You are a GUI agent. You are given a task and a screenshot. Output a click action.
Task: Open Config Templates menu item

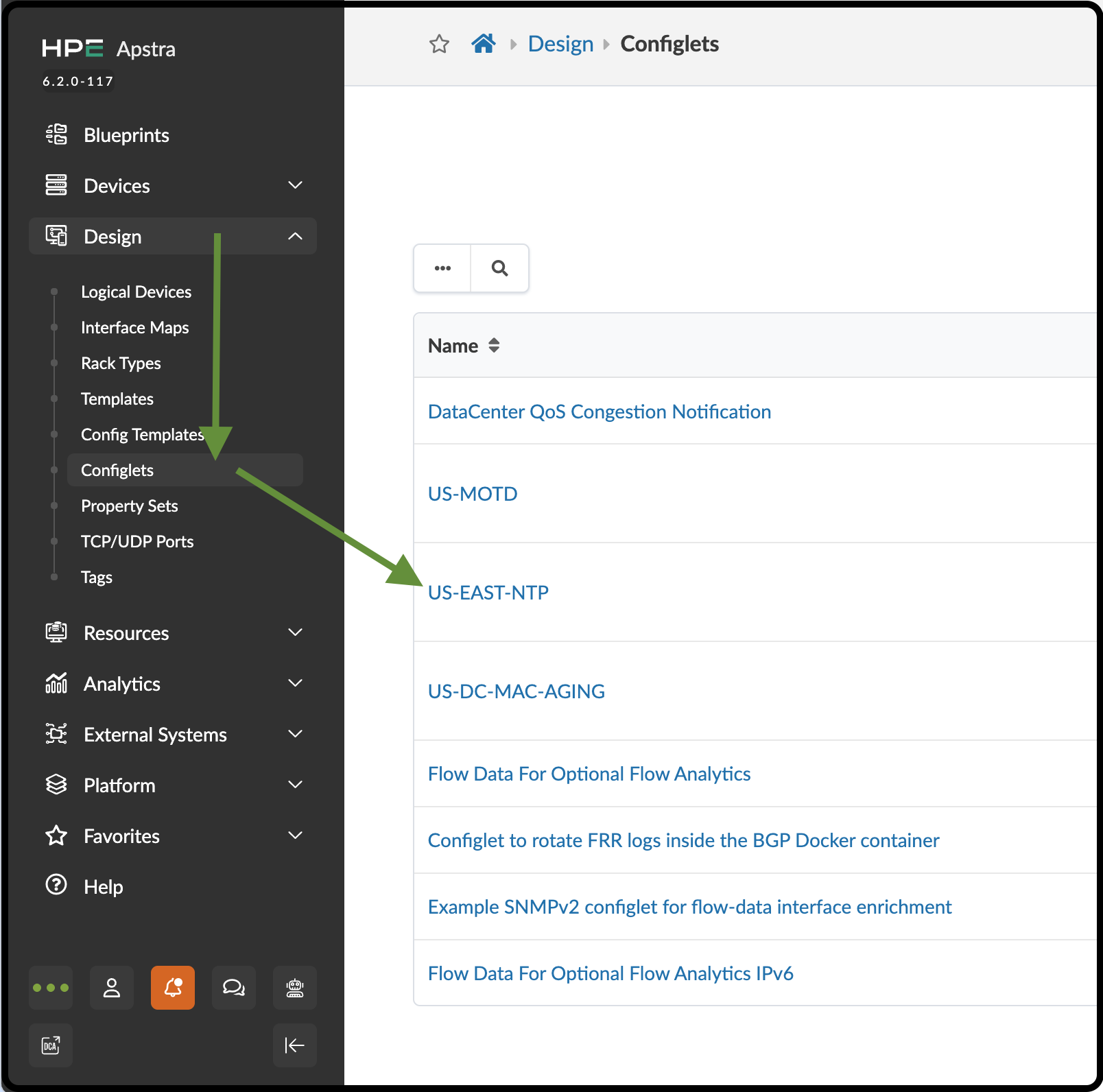tap(142, 434)
